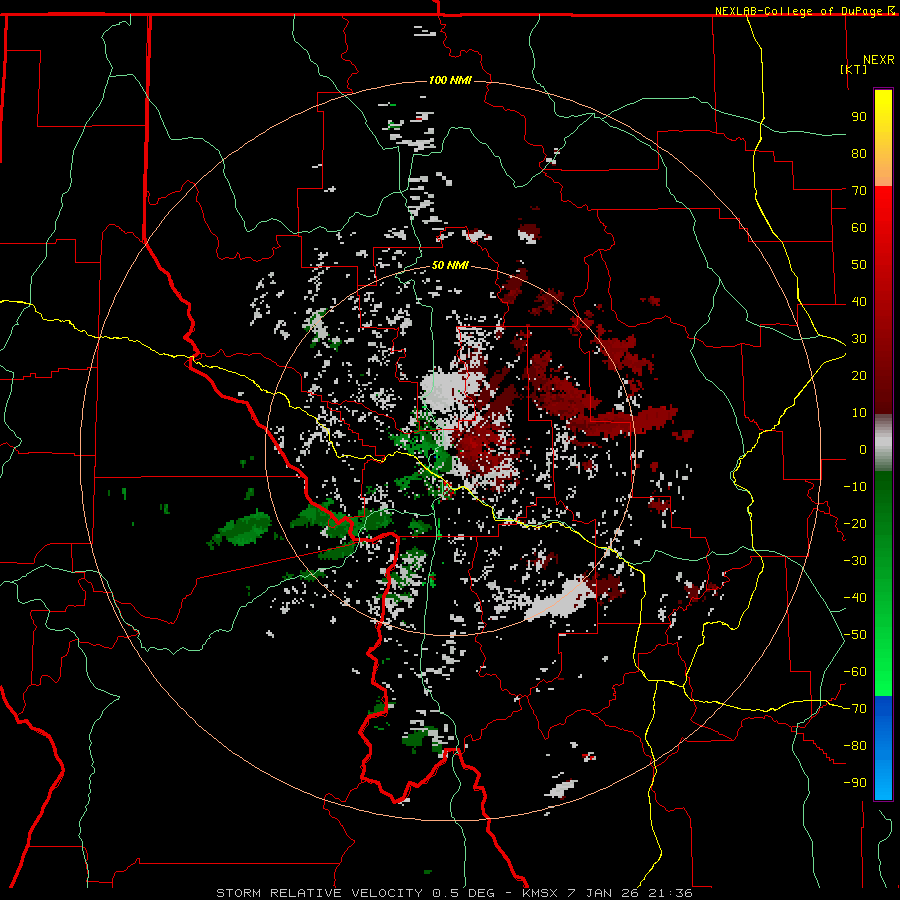Click the 30 value on velocity scale

tap(859, 339)
